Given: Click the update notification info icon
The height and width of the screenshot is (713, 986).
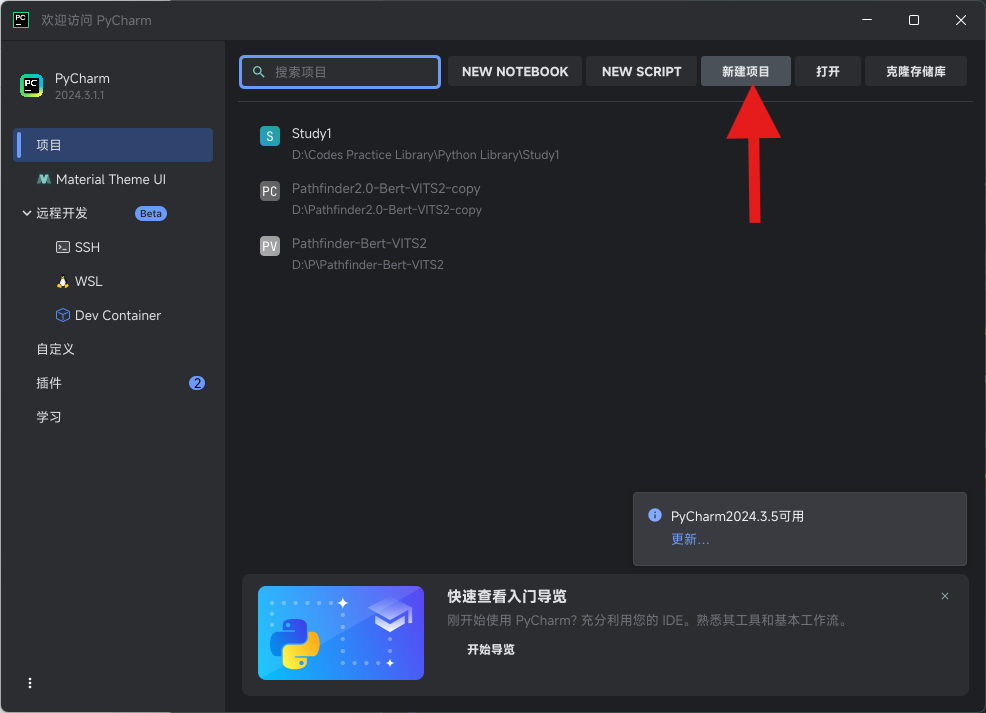Looking at the screenshot, I should coord(655,516).
